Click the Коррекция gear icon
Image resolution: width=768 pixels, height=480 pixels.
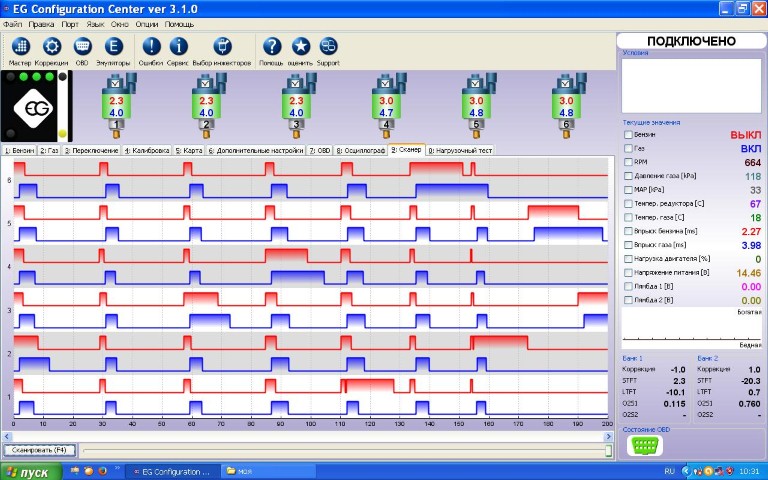tap(52, 46)
